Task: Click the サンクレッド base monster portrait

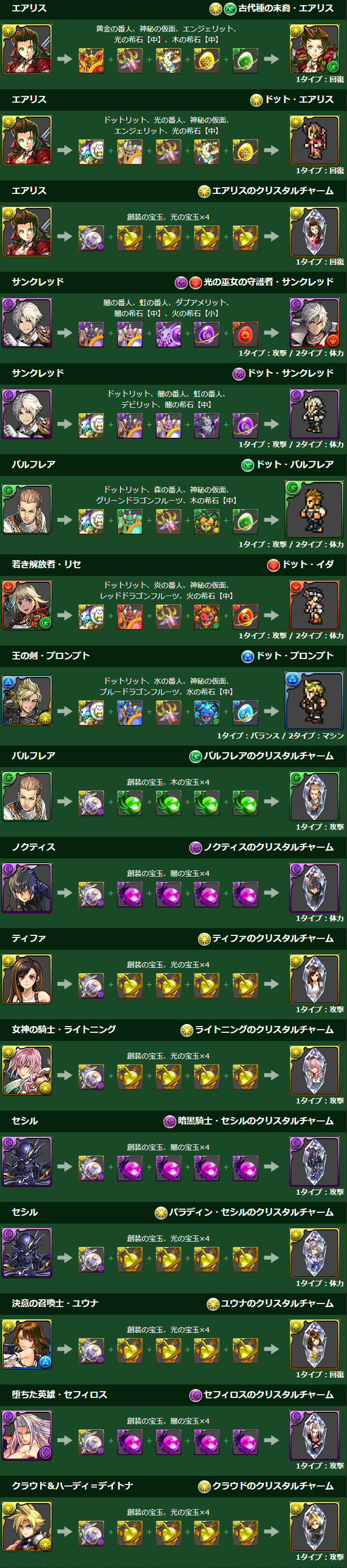Action: click(27, 323)
